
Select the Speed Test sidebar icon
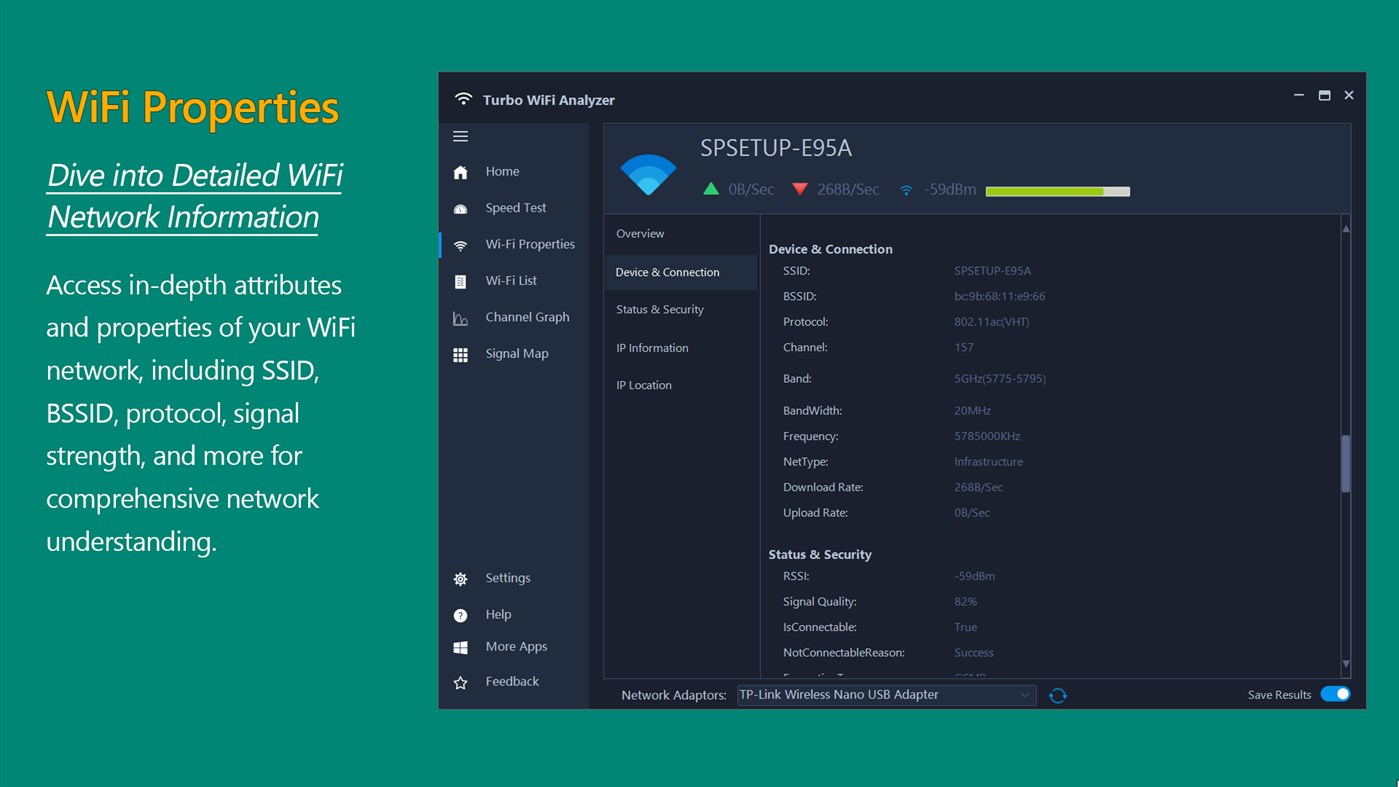click(460, 207)
